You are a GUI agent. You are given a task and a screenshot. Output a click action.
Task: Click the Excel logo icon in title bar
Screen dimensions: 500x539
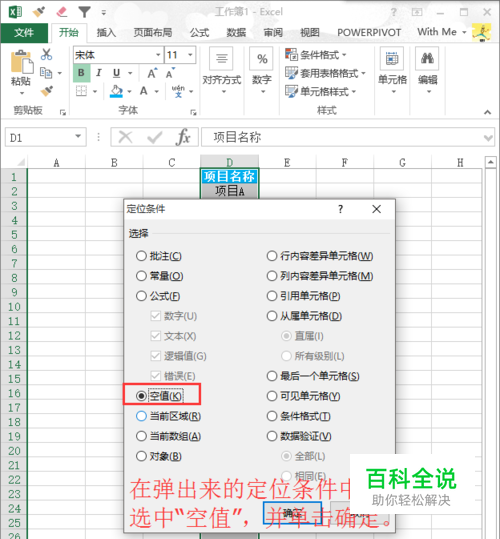15,12
